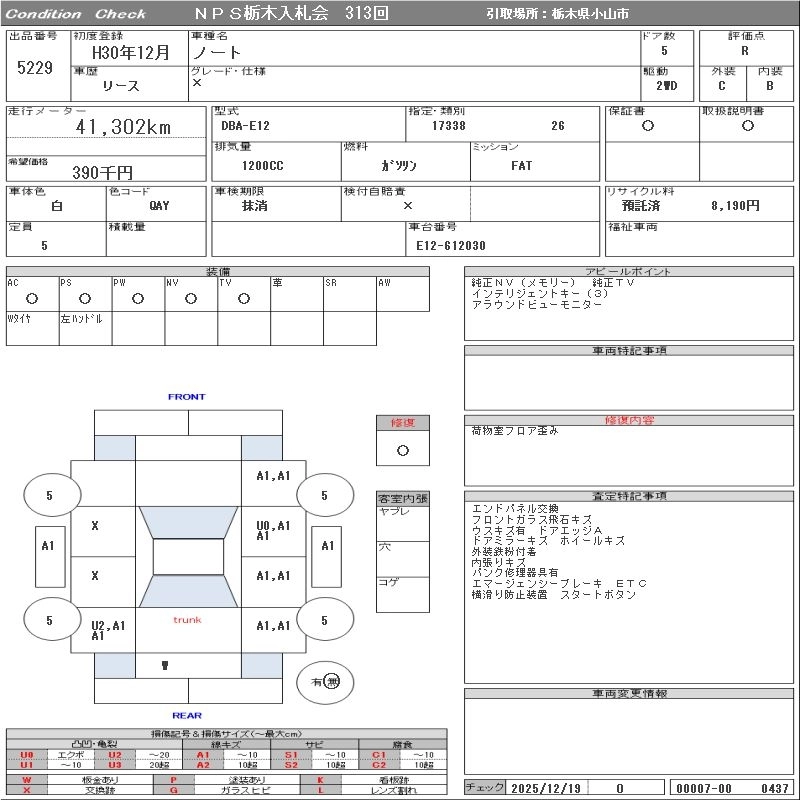Click the circle mark under PW
800x800 pixels.
coord(138,298)
